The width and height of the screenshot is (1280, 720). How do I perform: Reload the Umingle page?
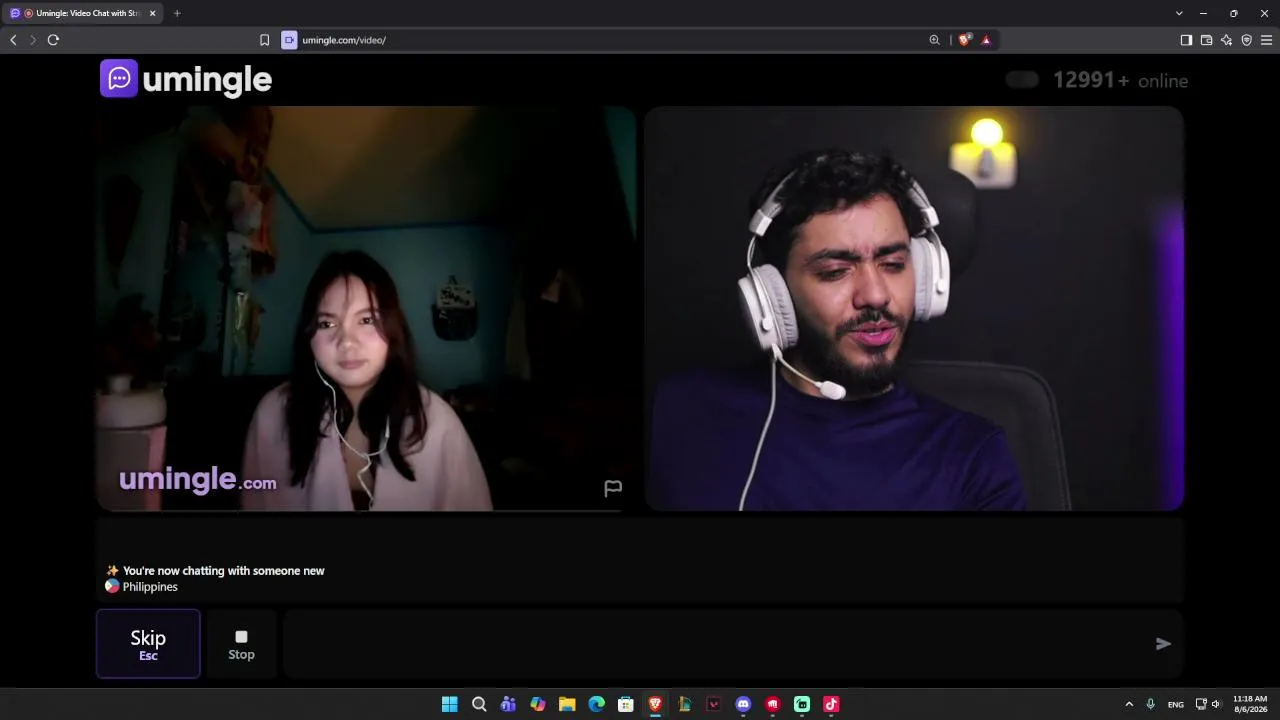(x=53, y=40)
